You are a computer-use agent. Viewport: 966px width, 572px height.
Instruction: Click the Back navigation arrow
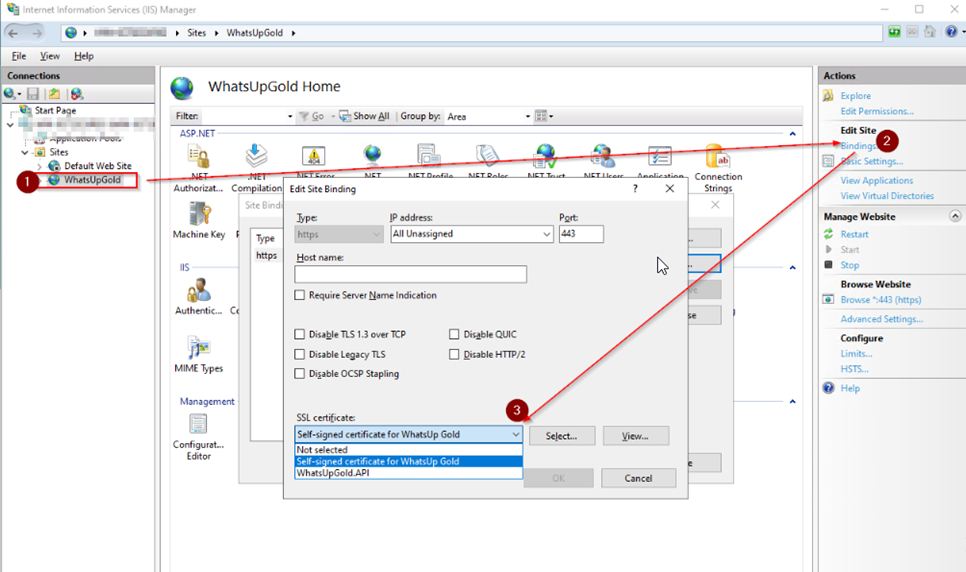[x=13, y=33]
